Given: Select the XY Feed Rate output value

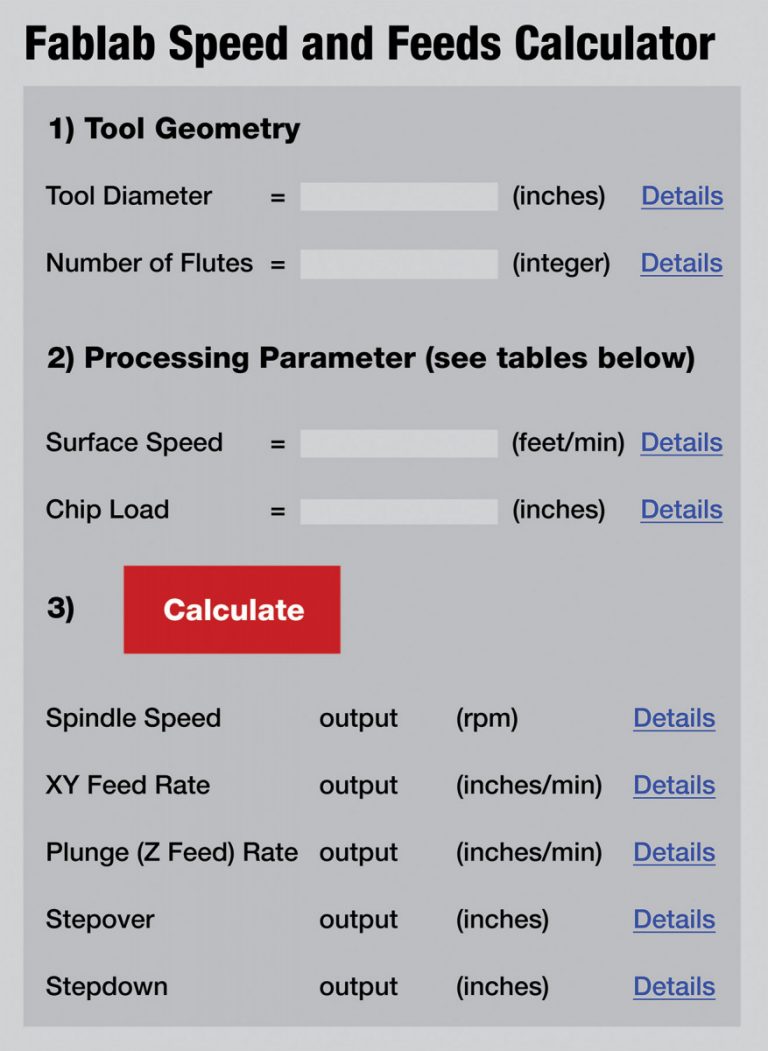Looking at the screenshot, I should pyautogui.click(x=357, y=786).
